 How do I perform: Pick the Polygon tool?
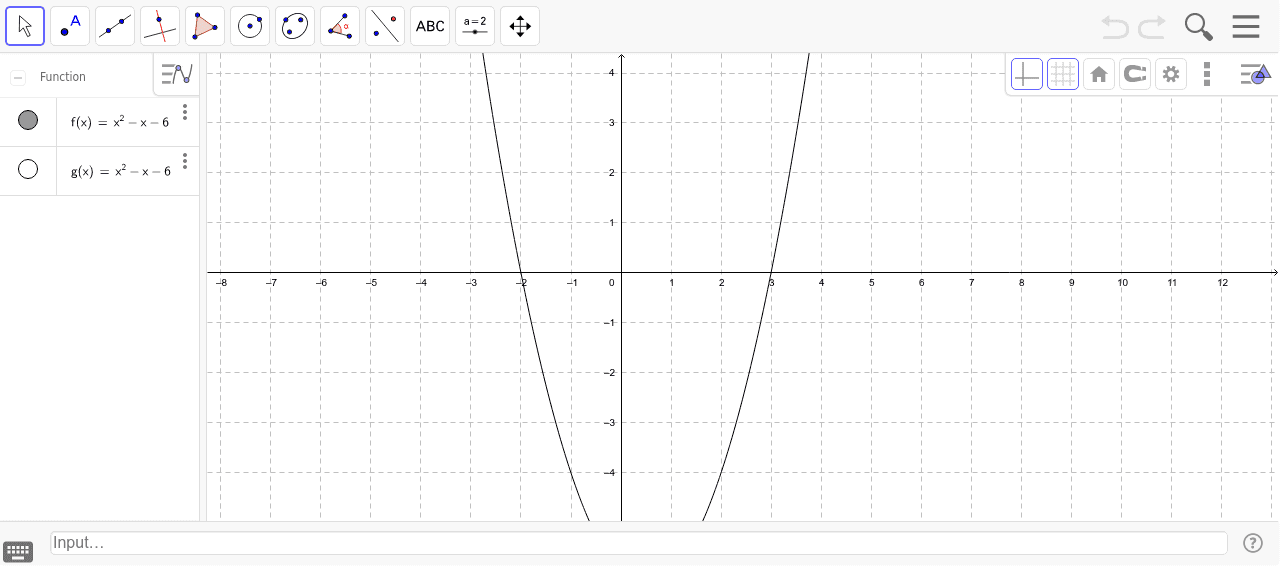pyautogui.click(x=205, y=26)
